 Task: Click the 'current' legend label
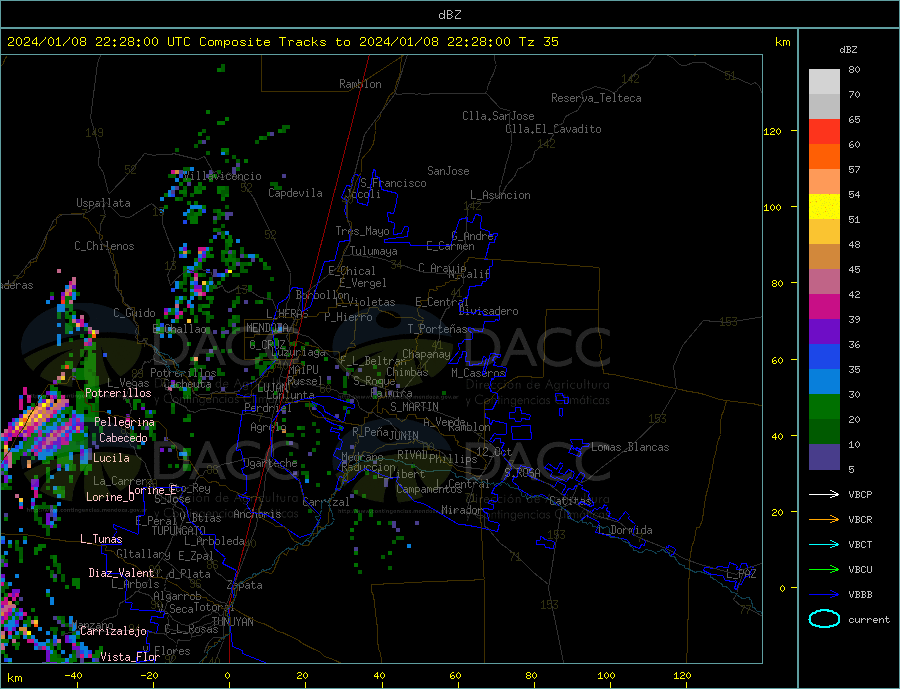(869, 620)
